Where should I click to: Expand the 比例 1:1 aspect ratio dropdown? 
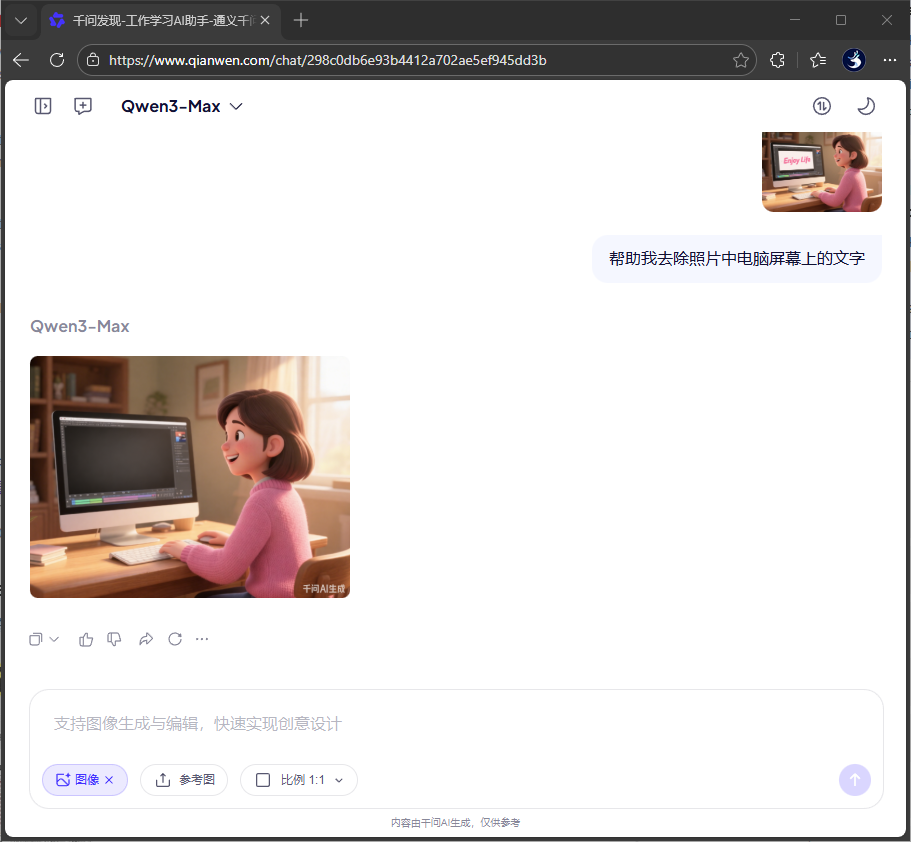(x=337, y=780)
